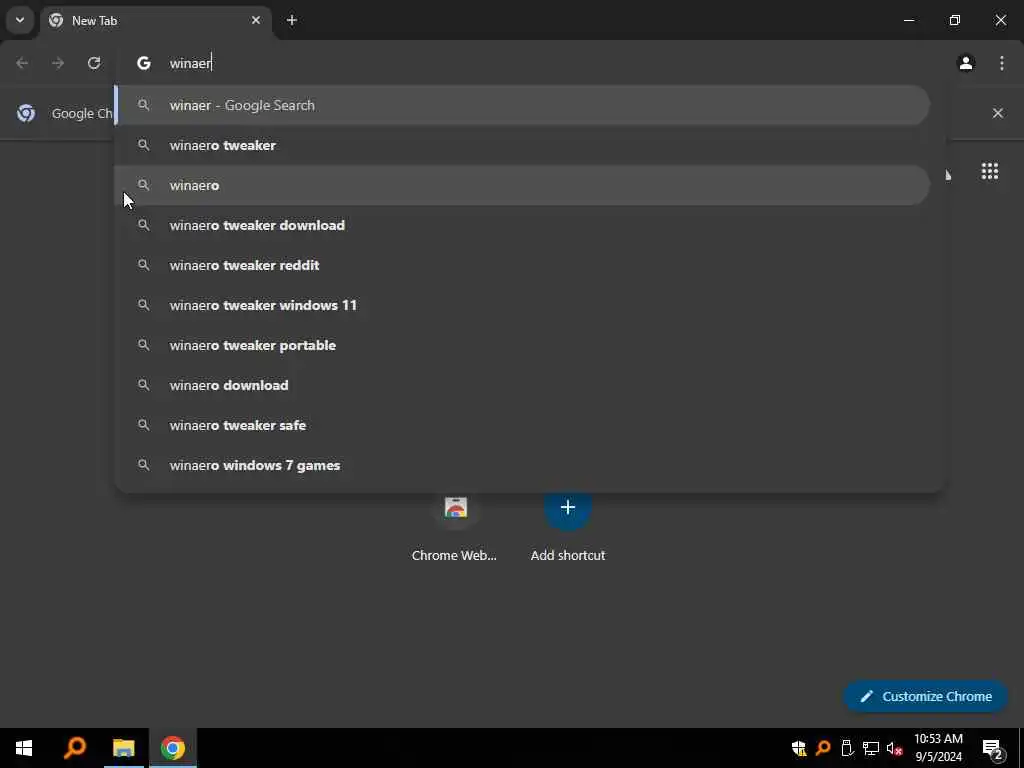Choose 'winaero tweaker safe' suggestion
The image size is (1024, 768).
522,424
